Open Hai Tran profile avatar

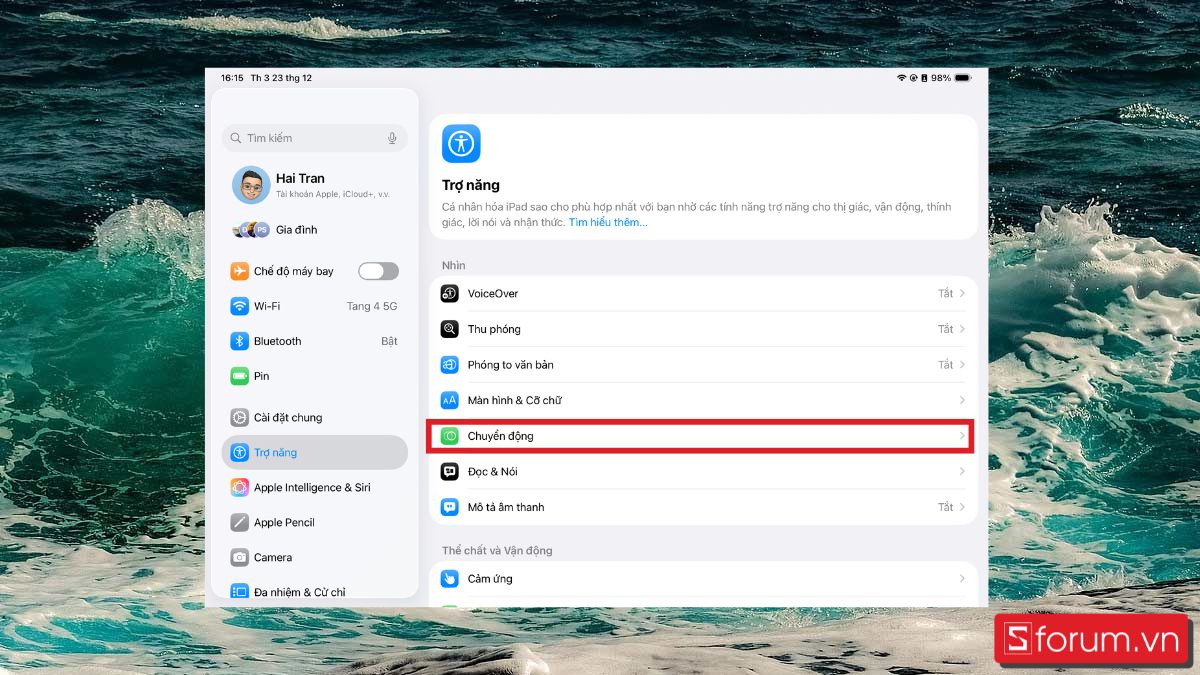click(x=251, y=185)
